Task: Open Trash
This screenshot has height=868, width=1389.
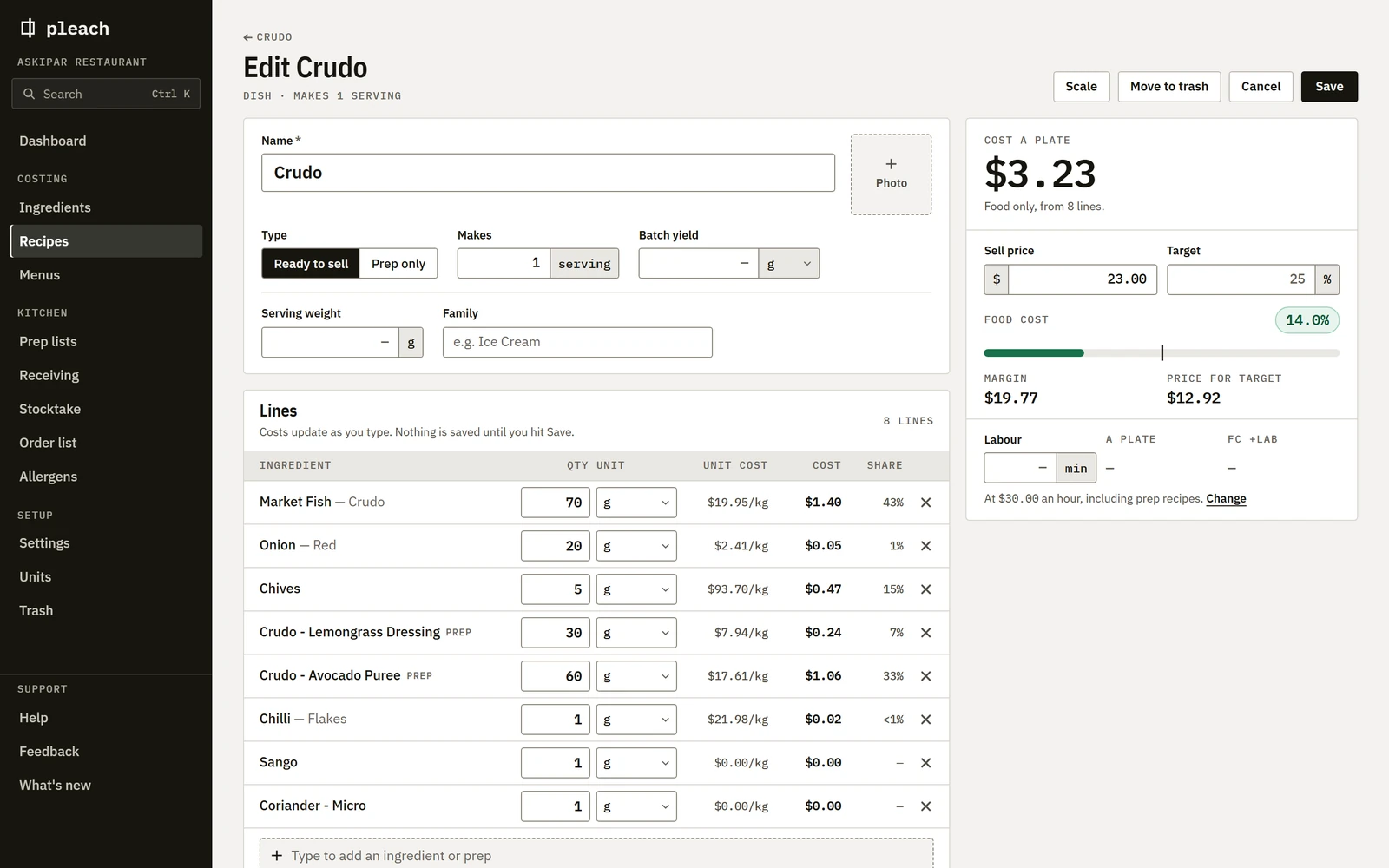Action: pyautogui.click(x=106, y=611)
